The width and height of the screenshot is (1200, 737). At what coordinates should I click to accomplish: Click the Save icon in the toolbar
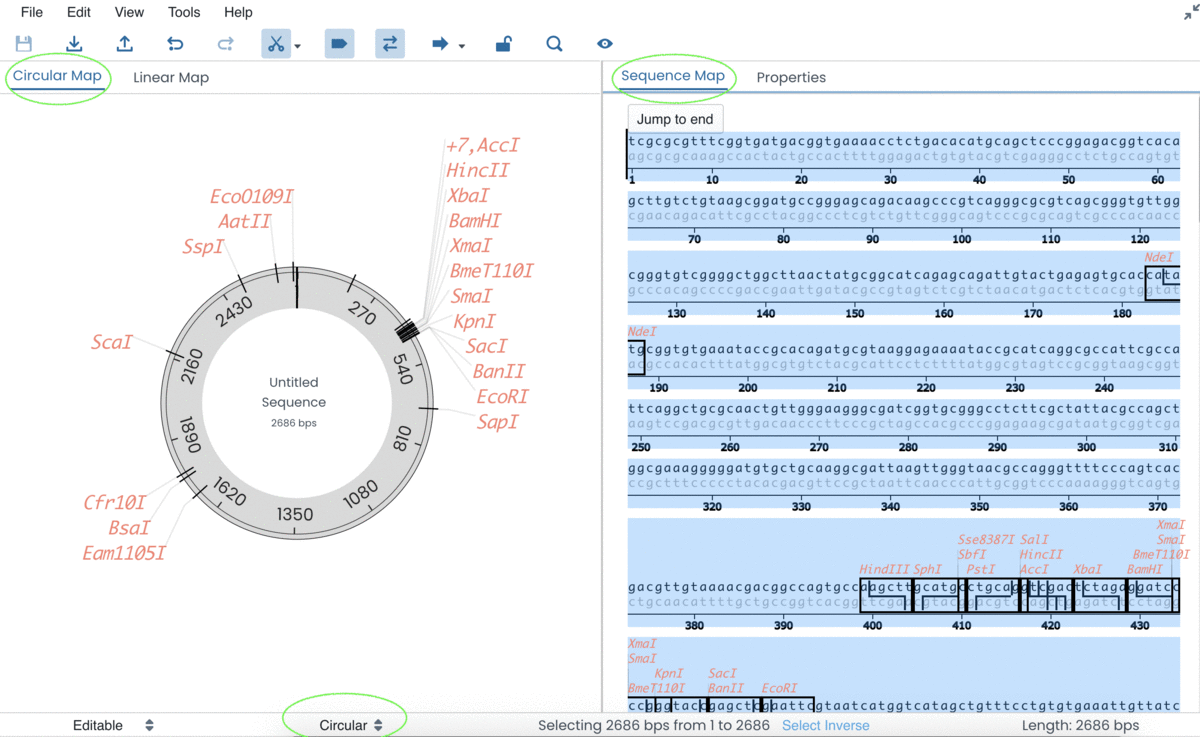tap(23, 43)
